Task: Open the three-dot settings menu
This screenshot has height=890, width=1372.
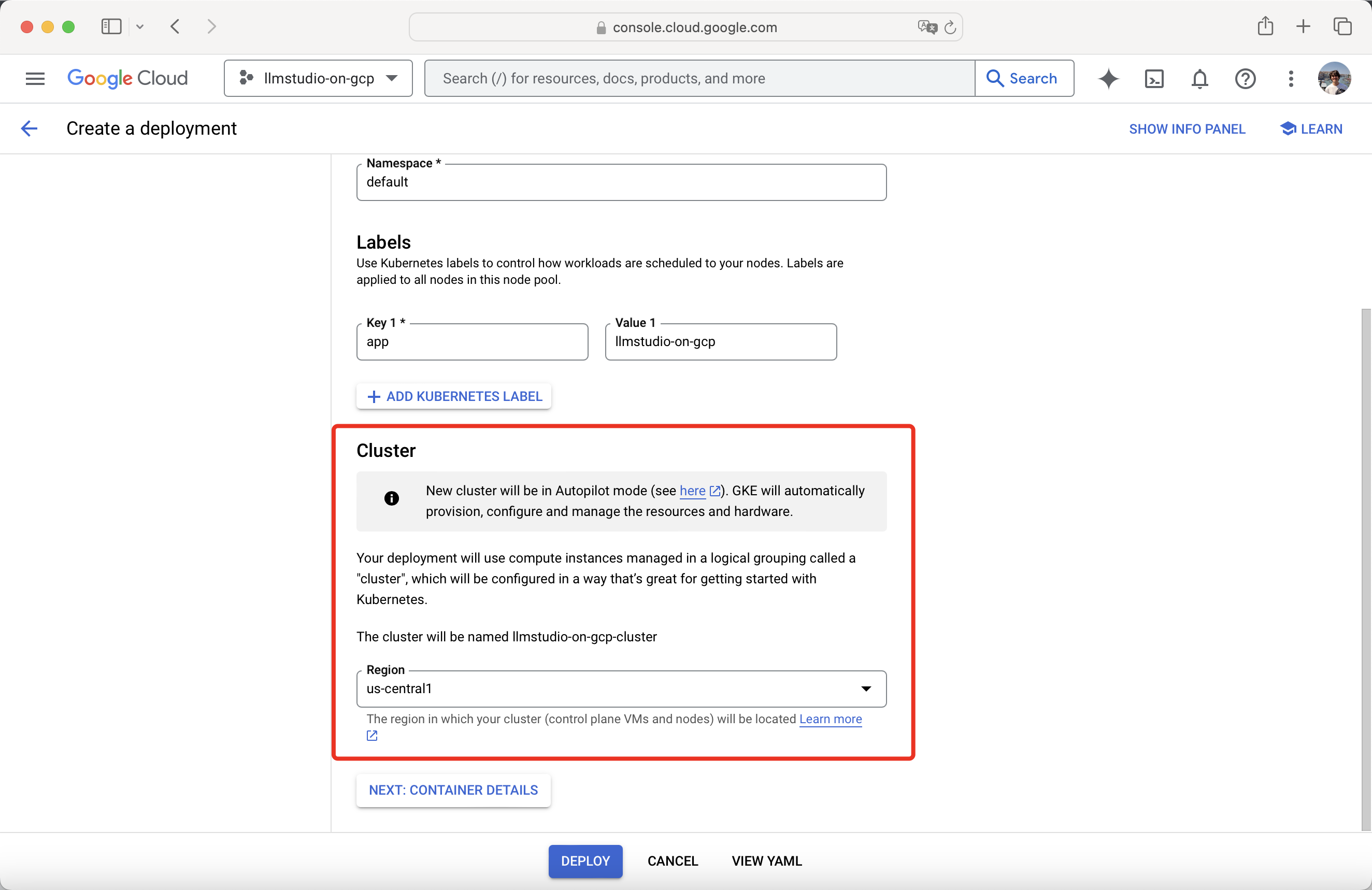Action: point(1291,78)
